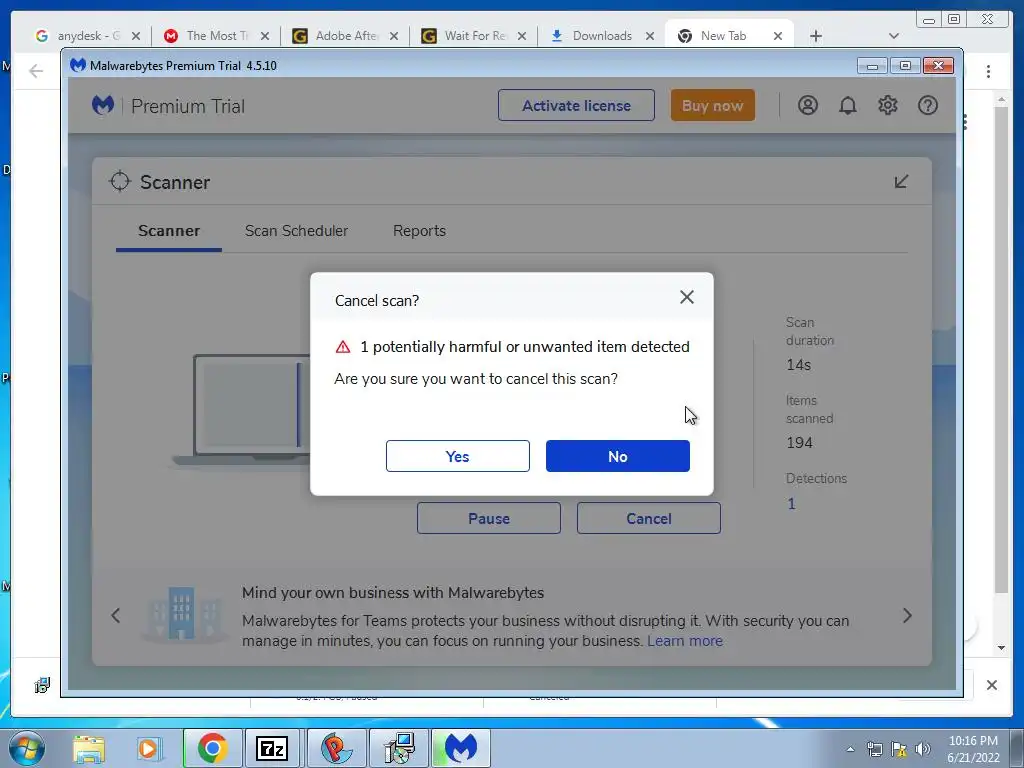
Task: Show previous promo with left chevron
Action: click(116, 615)
